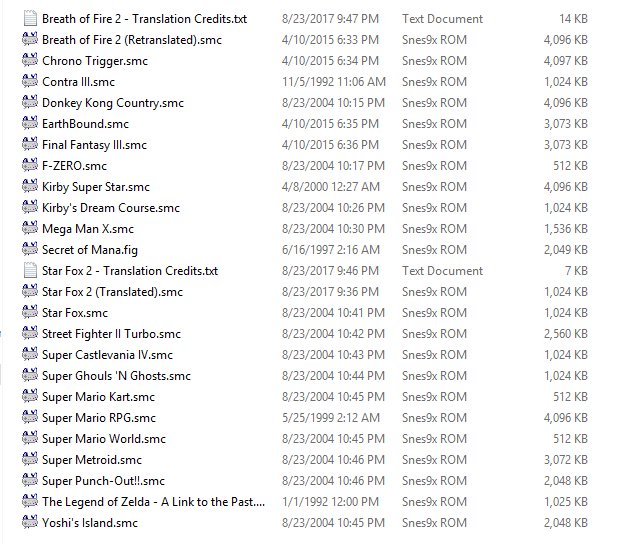Select the "Mega Man X.smc" file name
The height and width of the screenshot is (544, 622).
(88, 229)
